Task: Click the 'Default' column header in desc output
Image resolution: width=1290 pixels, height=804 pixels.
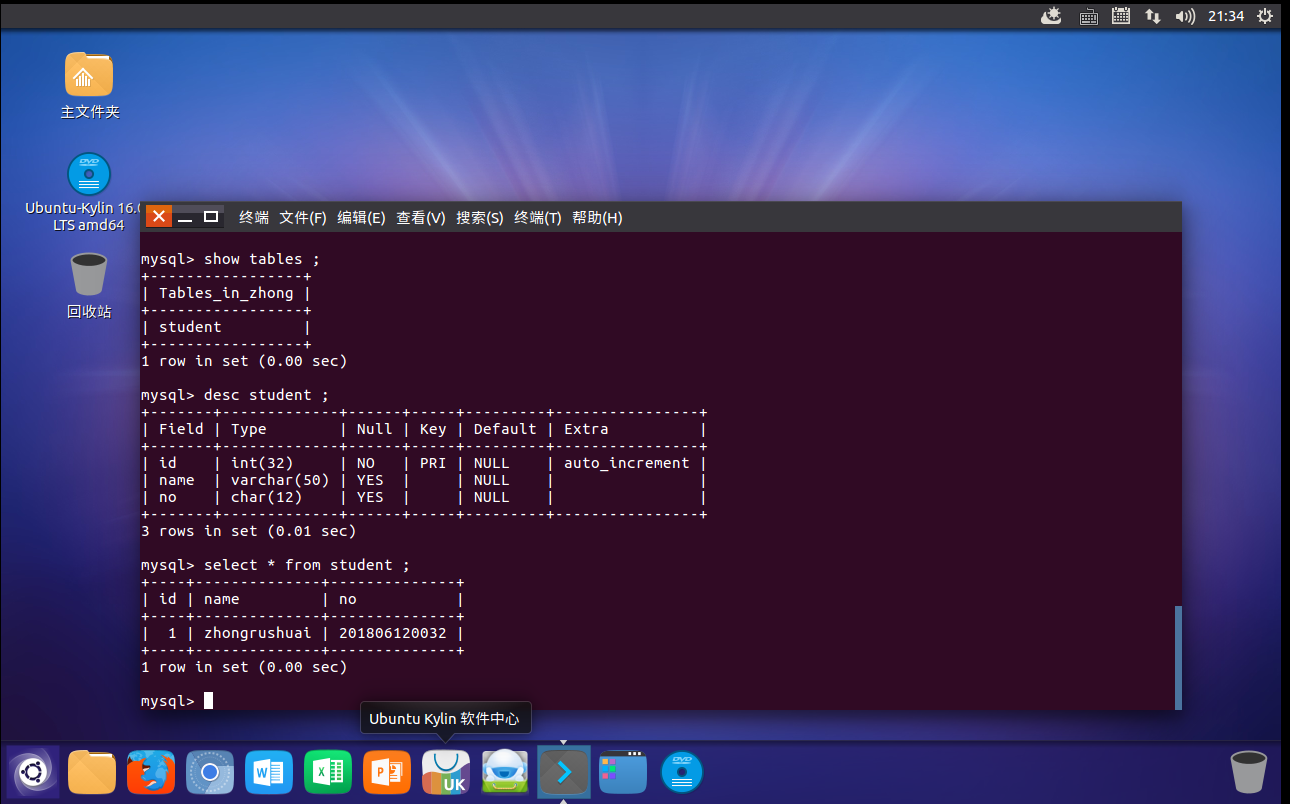Action: click(x=505, y=429)
